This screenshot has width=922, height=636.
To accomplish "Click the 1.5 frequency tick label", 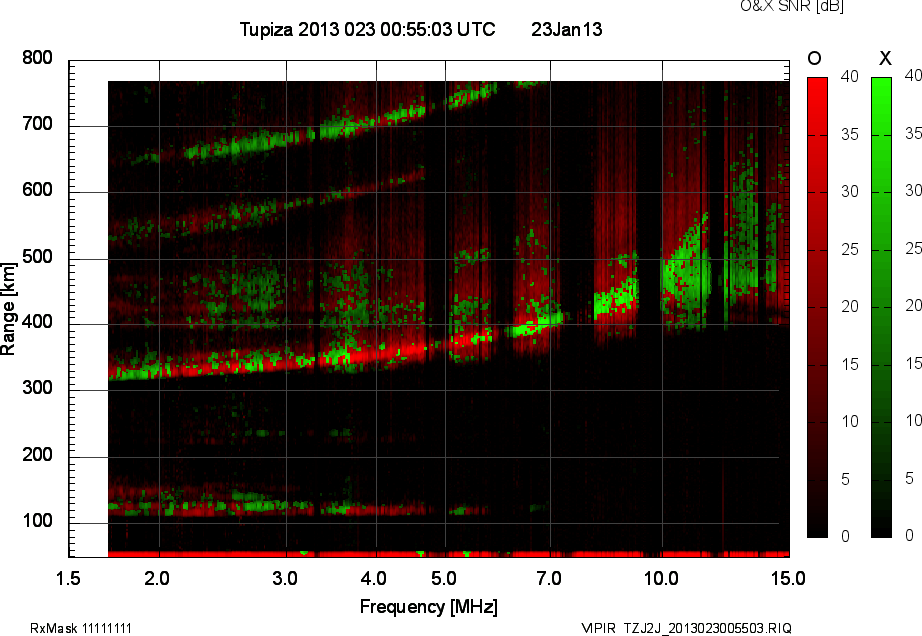I will click(x=68, y=578).
